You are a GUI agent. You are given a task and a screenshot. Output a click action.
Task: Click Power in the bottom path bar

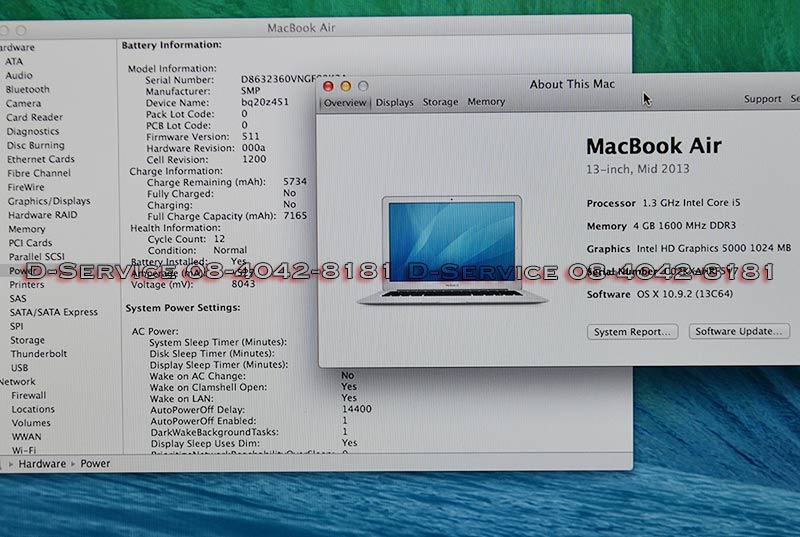coord(95,464)
